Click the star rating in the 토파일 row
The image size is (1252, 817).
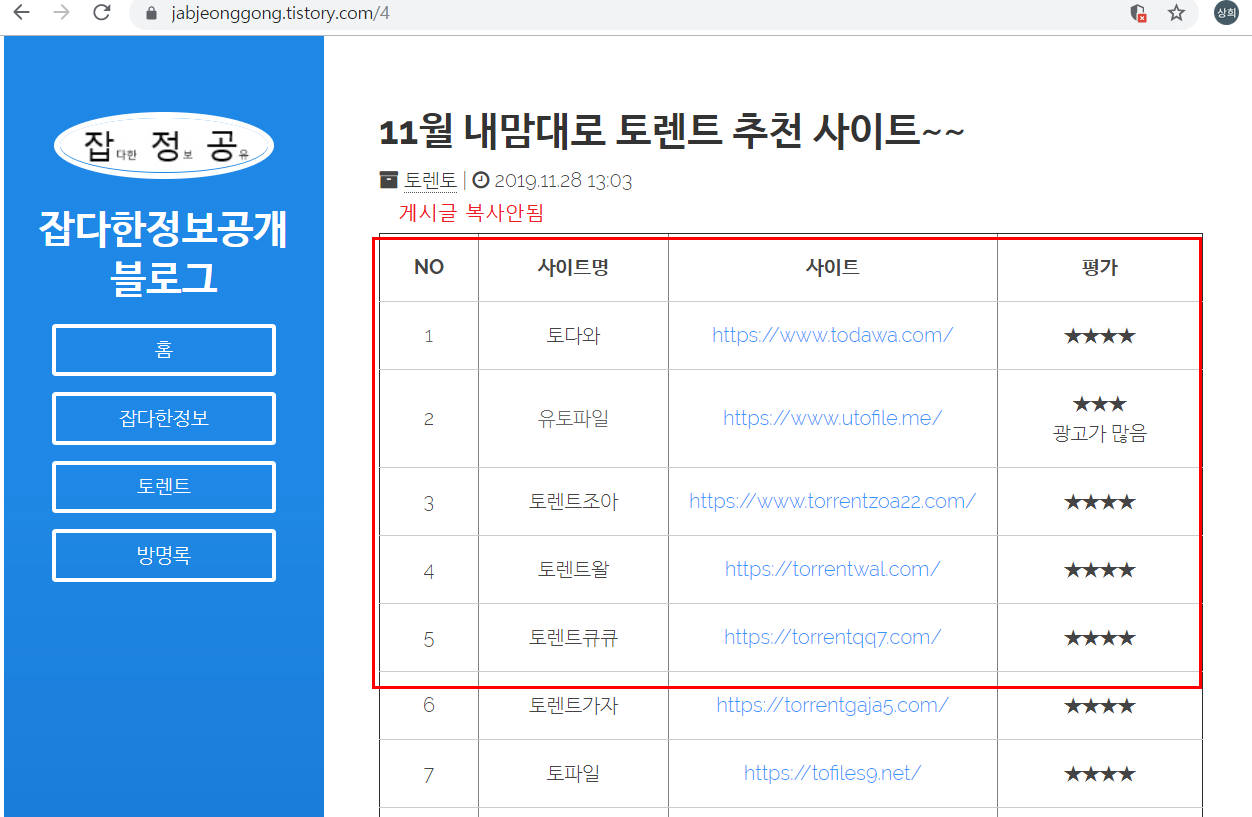tap(1099, 774)
